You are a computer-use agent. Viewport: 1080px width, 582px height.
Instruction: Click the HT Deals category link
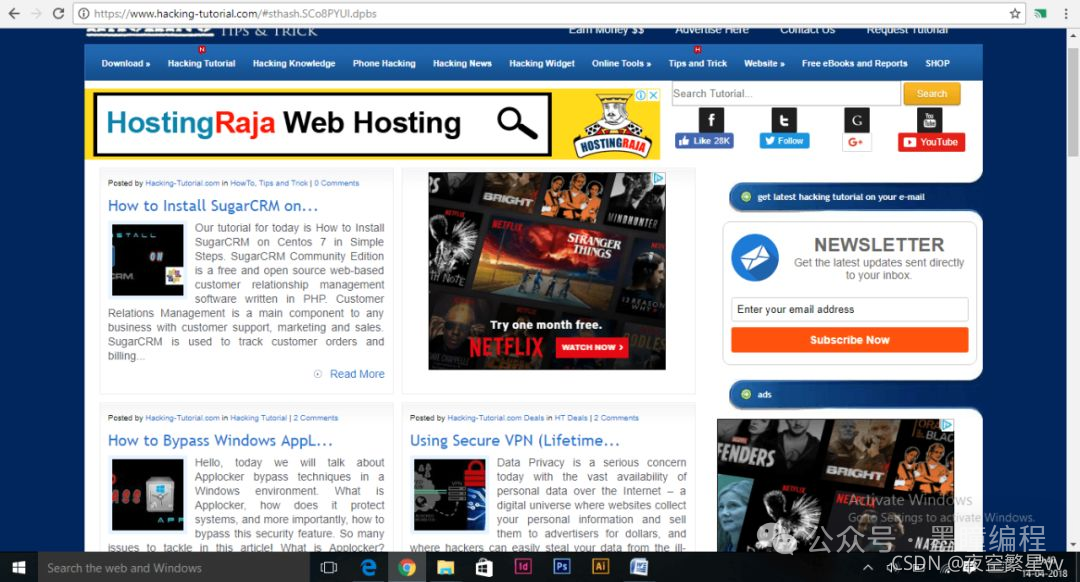pyautogui.click(x=571, y=418)
